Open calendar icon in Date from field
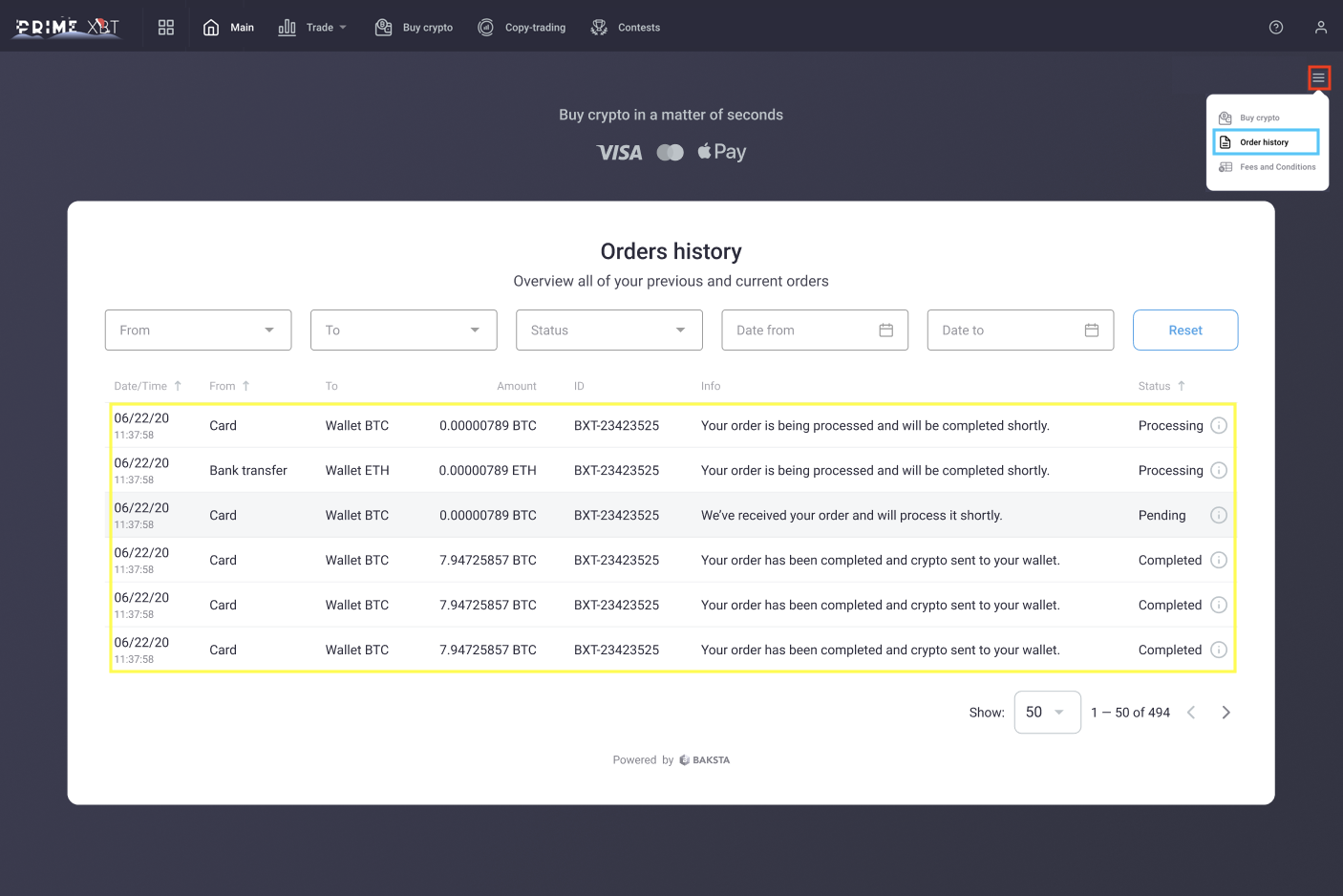This screenshot has height=896, width=1343. [885, 331]
